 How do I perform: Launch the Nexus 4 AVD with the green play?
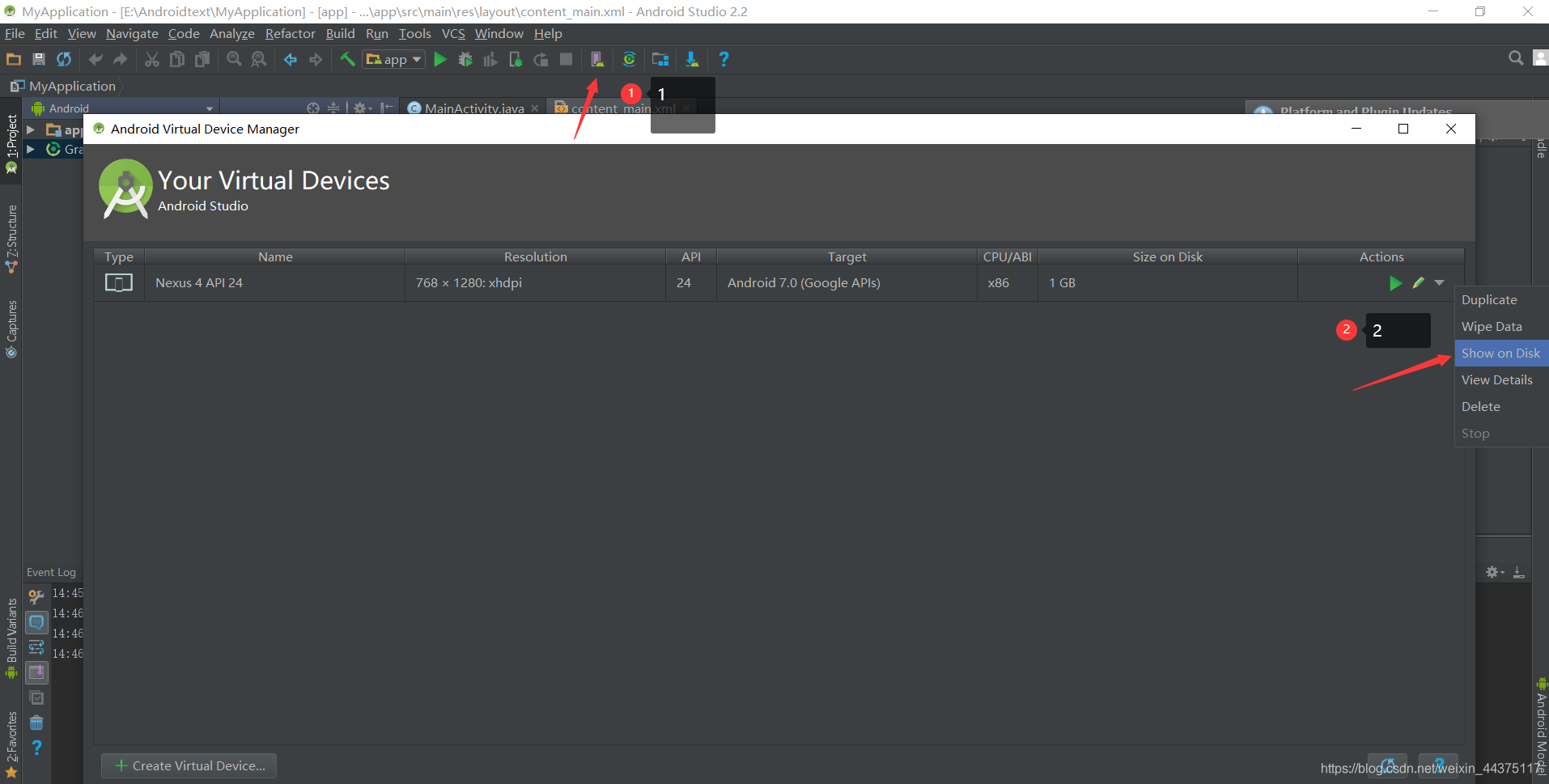1395,283
